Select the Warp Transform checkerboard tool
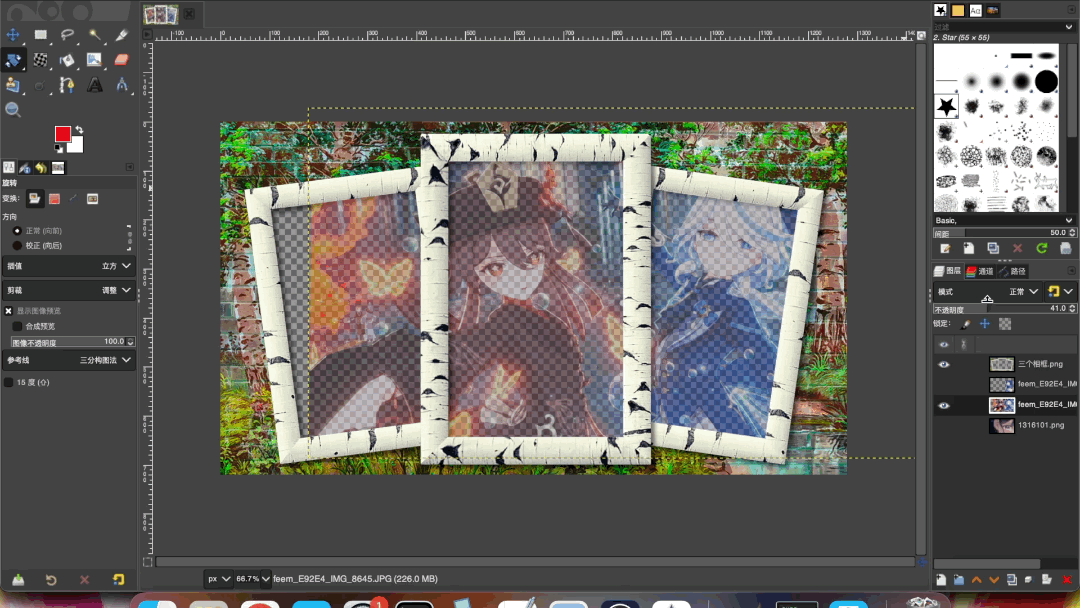This screenshot has height=608, width=1080. (41, 60)
